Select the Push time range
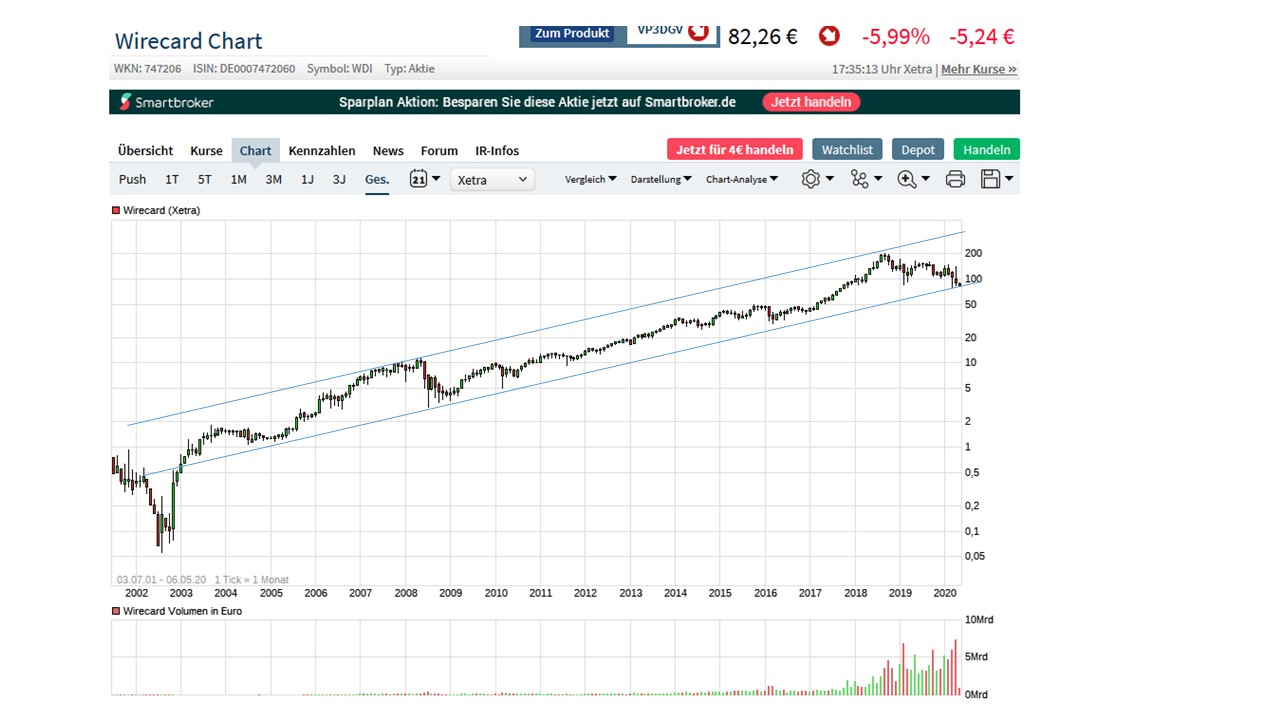 (132, 179)
